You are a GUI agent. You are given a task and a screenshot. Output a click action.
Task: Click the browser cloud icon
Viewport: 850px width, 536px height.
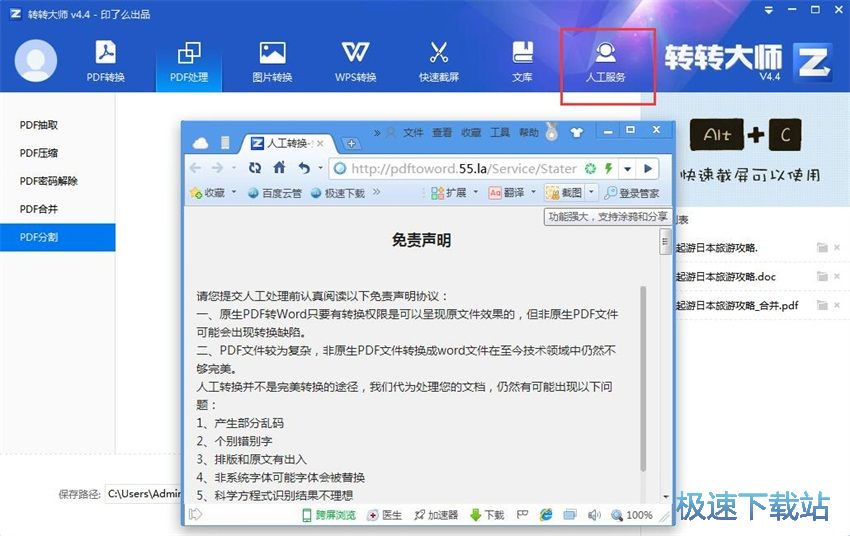(x=201, y=143)
